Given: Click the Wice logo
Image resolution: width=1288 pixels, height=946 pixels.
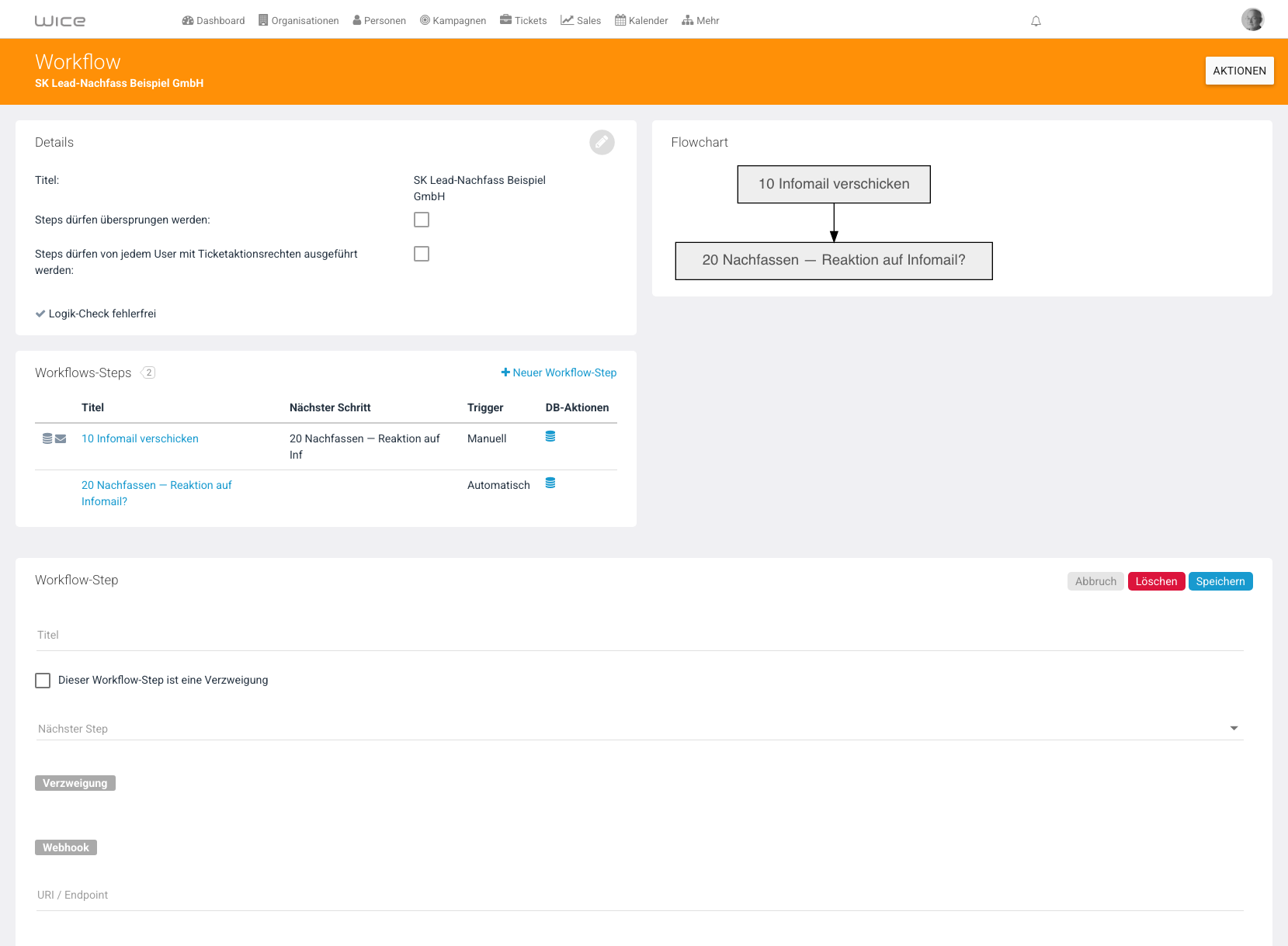Looking at the screenshot, I should point(60,21).
